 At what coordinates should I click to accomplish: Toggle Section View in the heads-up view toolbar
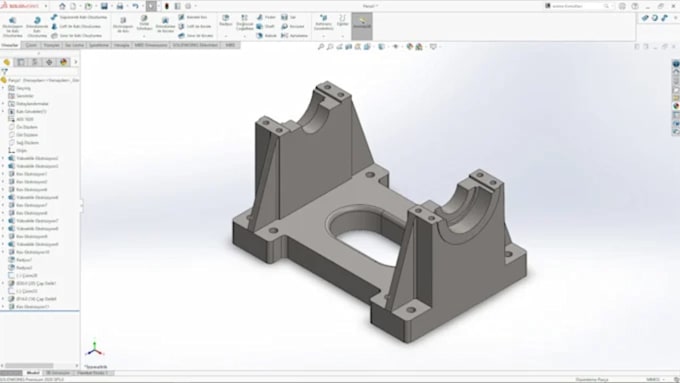pos(349,46)
